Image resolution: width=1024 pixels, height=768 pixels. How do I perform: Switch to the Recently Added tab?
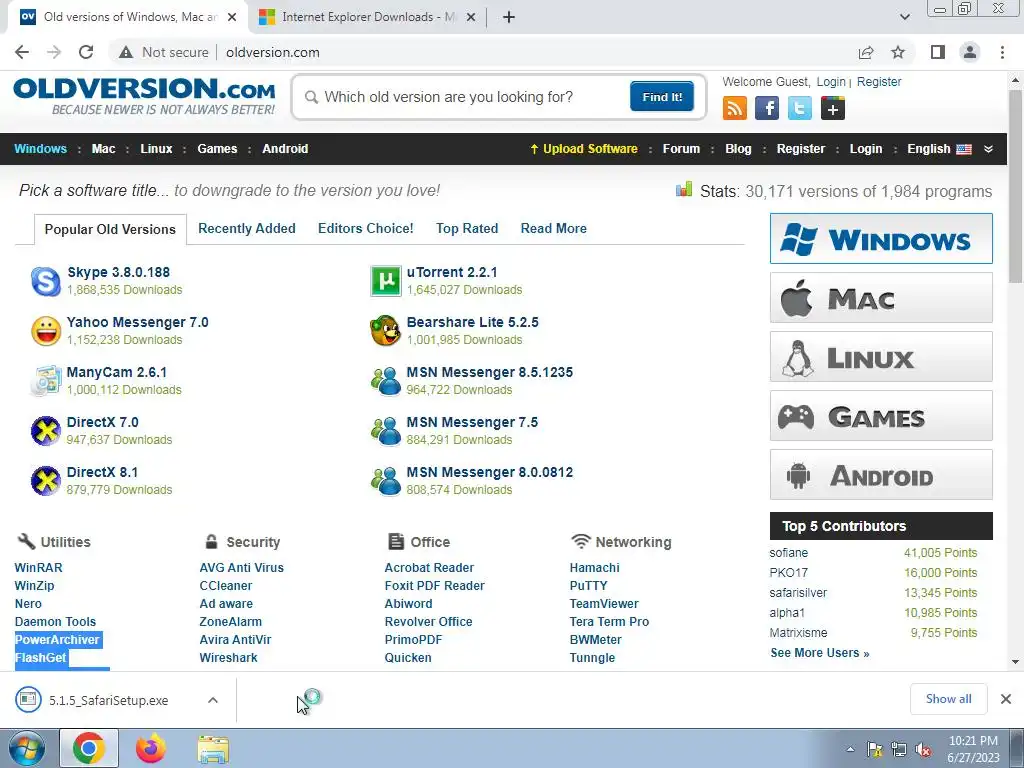coord(247,229)
